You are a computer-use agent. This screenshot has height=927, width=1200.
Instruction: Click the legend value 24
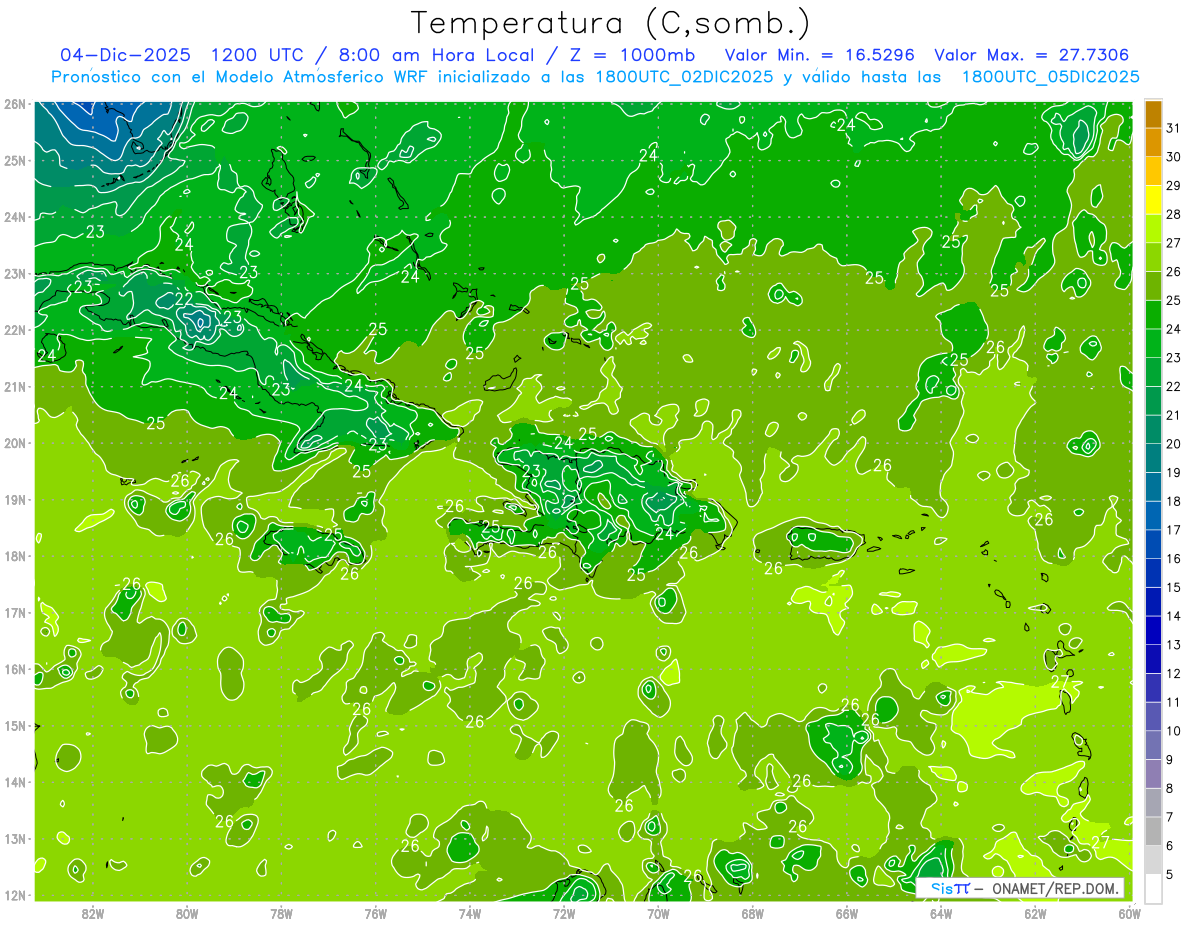tap(1173, 329)
